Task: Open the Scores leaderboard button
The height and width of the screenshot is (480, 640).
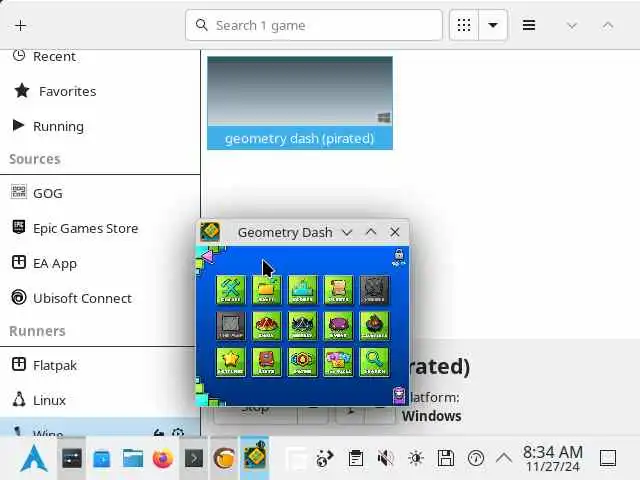Action: [302, 289]
